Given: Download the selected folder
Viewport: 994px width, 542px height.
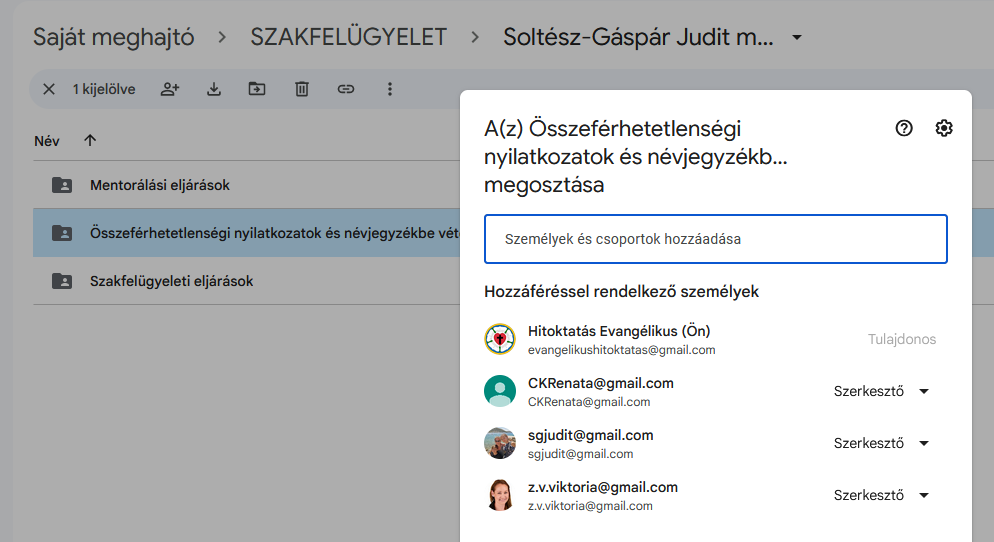Looking at the screenshot, I should (214, 89).
